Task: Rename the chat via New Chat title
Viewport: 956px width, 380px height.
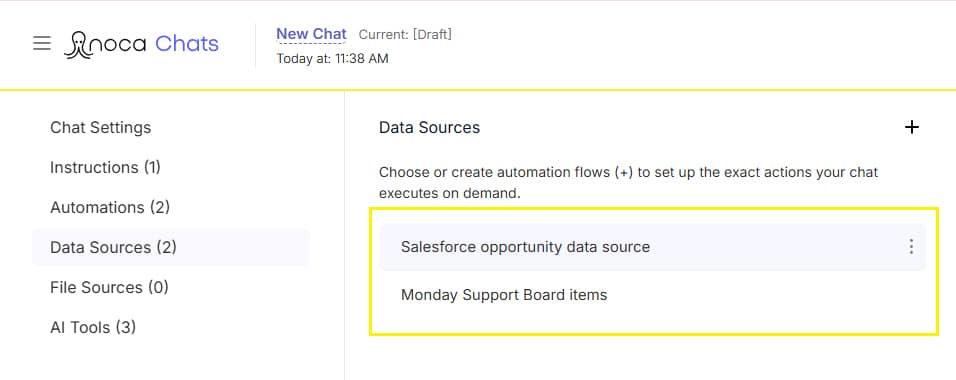Action: pos(312,34)
